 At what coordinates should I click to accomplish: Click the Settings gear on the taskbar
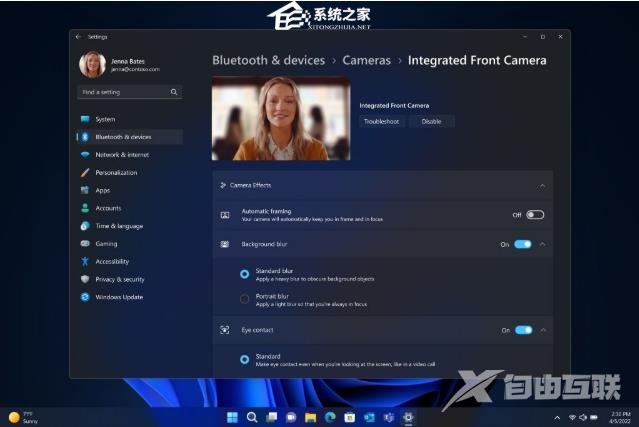point(408,417)
